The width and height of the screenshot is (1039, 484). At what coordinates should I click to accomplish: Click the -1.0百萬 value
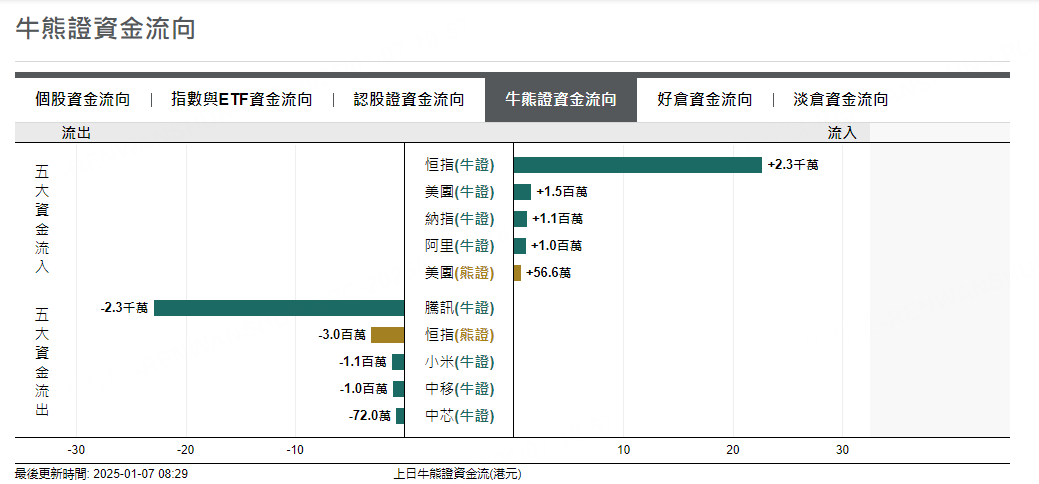click(363, 389)
